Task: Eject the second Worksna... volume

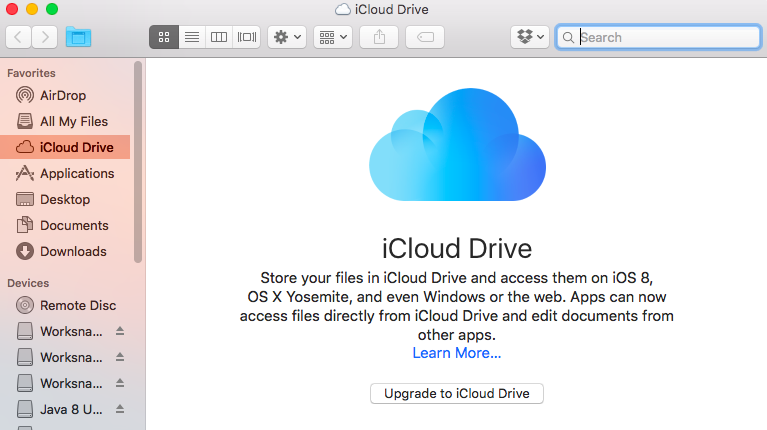Action: click(120, 357)
